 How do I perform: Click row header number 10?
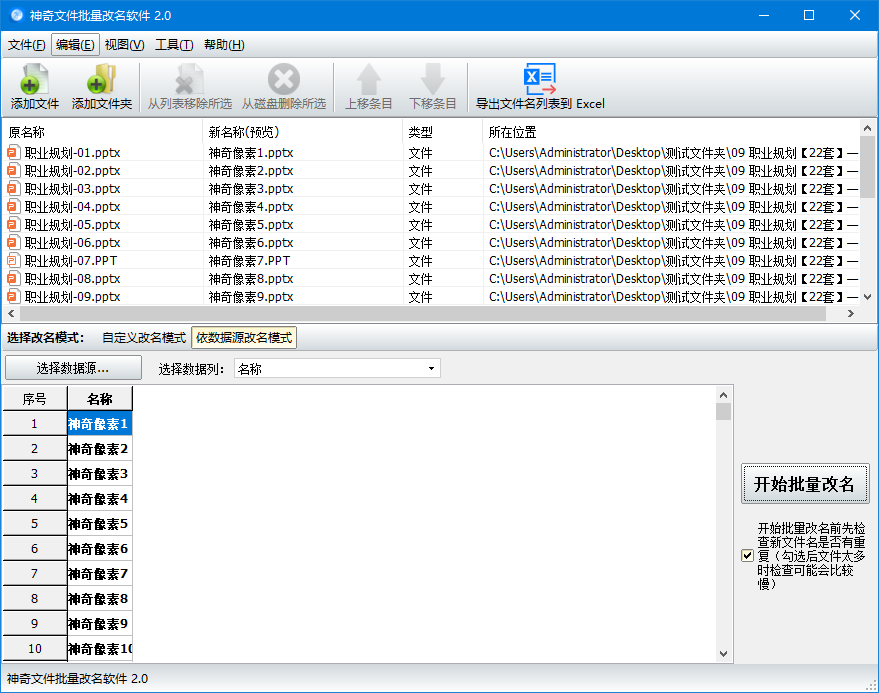35,649
